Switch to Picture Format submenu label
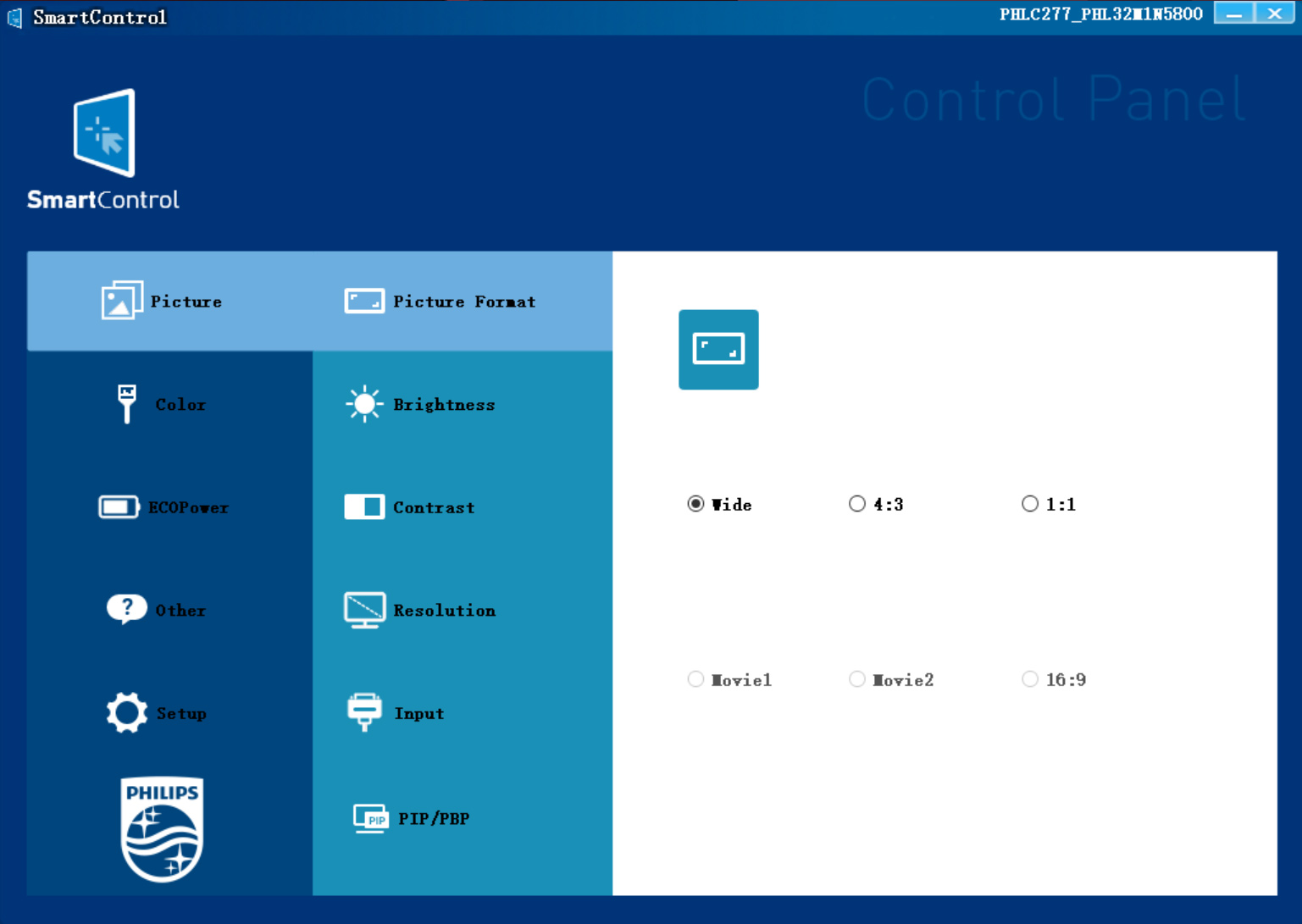This screenshot has height=924, width=1302. point(464,302)
